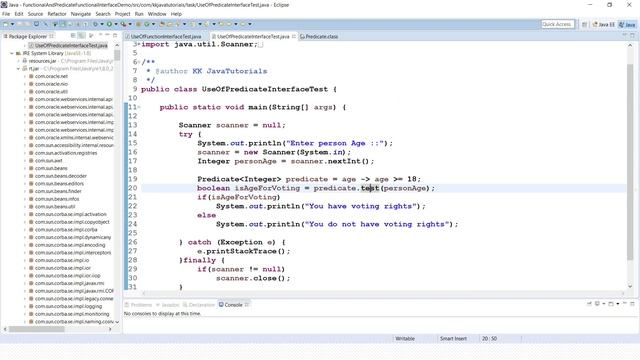Collapse all in Package Explorer
The height and width of the screenshot is (360, 640).
tap(73, 36)
